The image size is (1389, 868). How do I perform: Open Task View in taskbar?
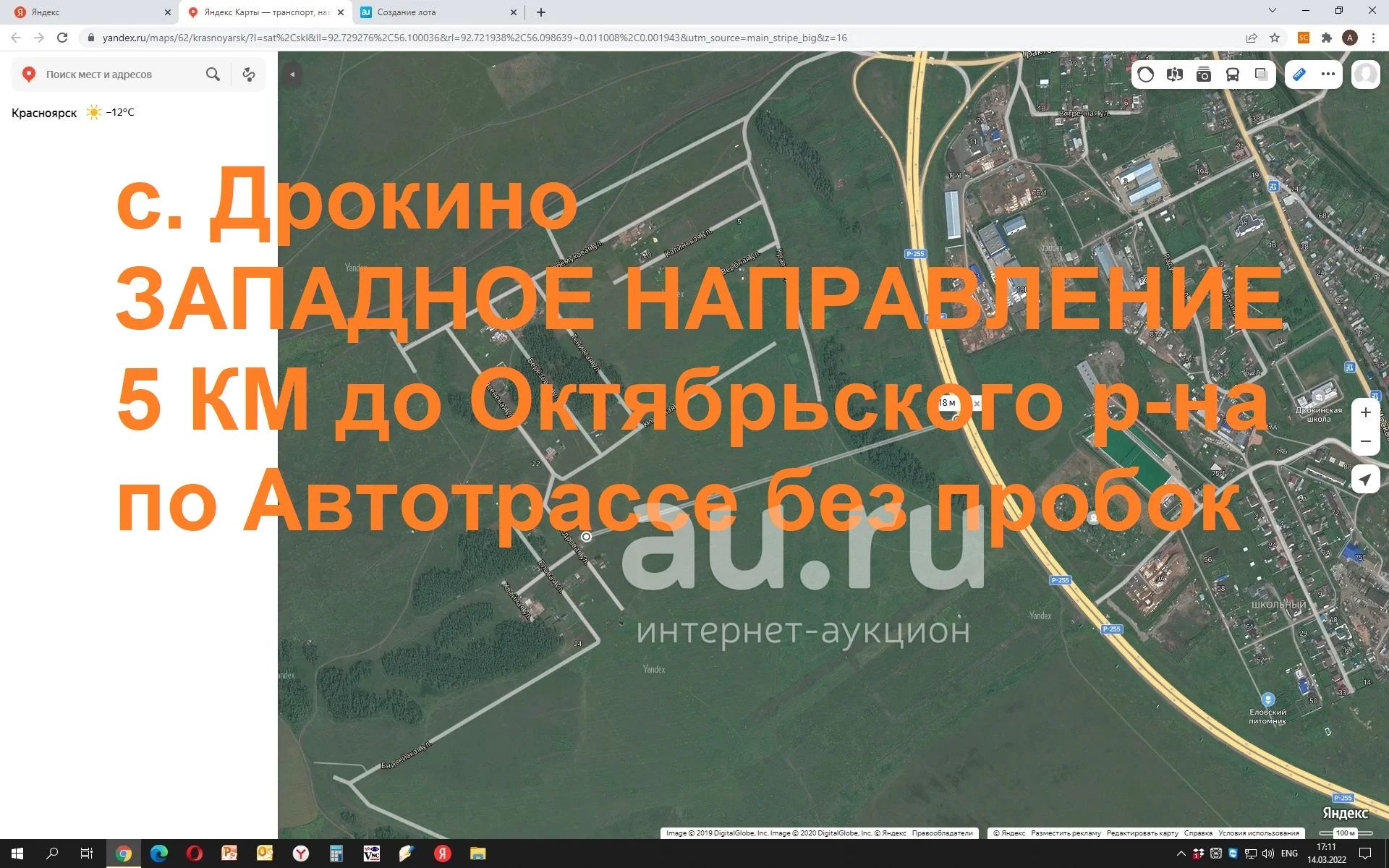87,854
